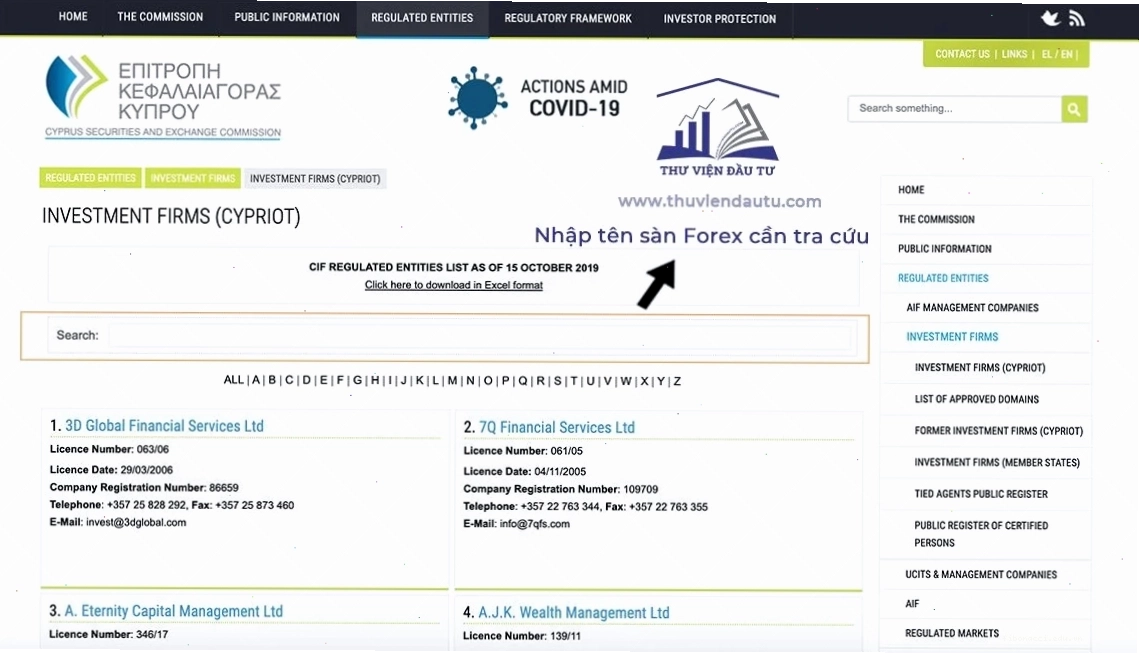Open REGULATORY FRAMEWORK top menu

[x=568, y=18]
